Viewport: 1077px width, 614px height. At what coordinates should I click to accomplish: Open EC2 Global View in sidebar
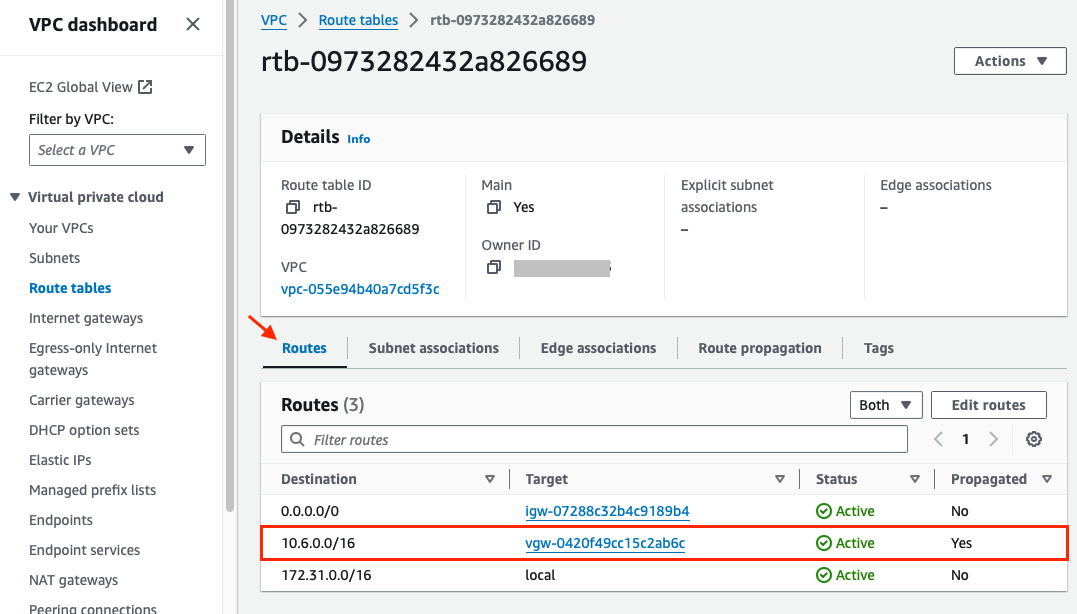point(80,87)
